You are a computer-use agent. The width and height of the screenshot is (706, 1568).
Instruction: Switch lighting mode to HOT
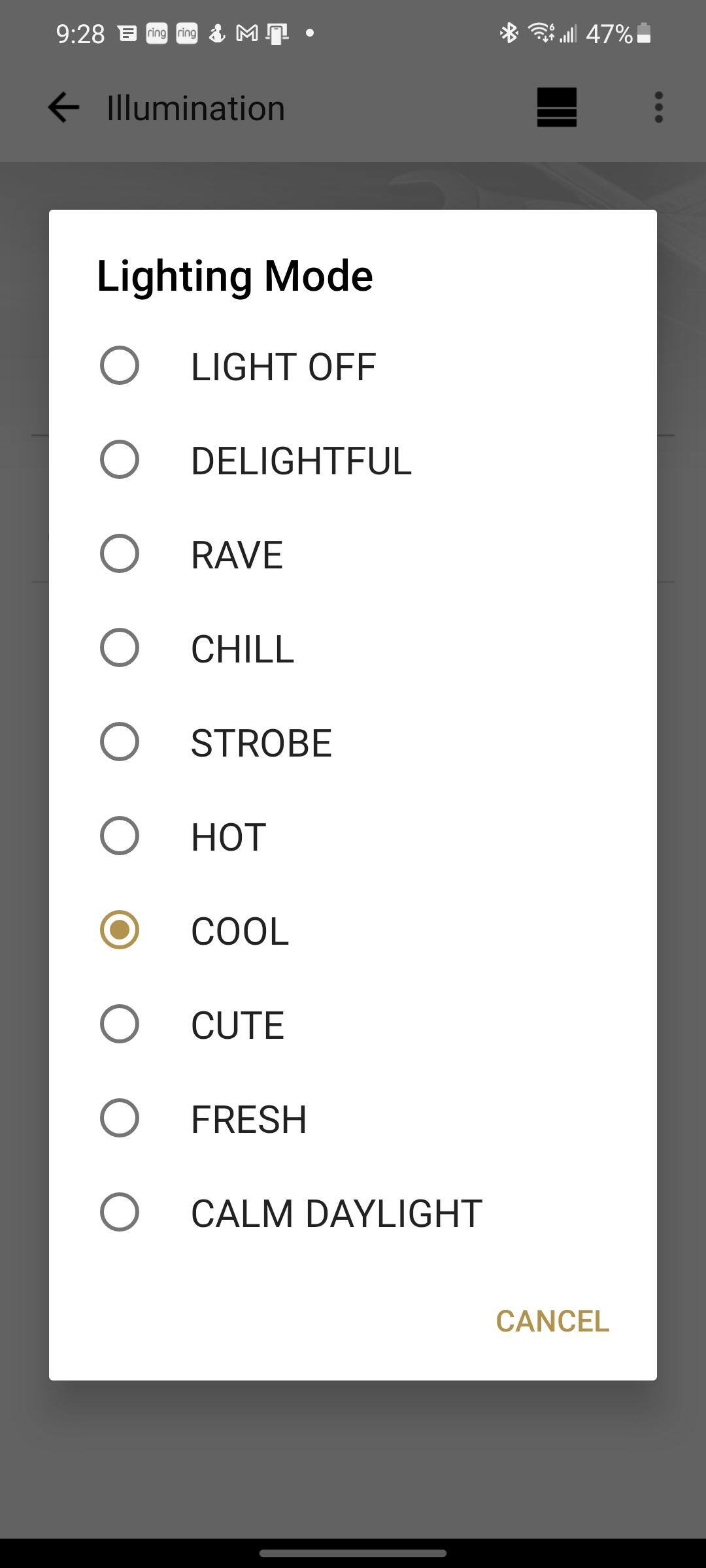pyautogui.click(x=120, y=836)
